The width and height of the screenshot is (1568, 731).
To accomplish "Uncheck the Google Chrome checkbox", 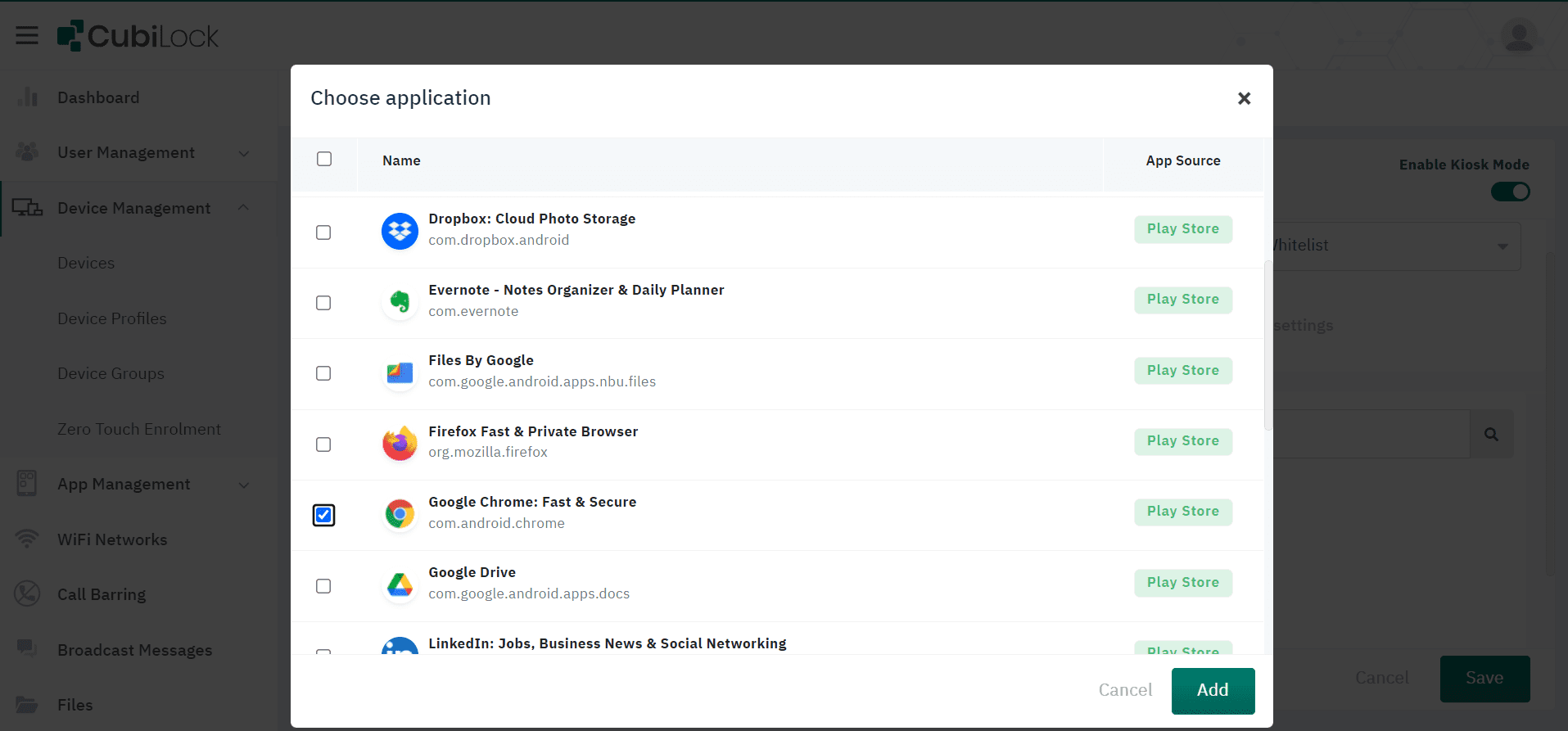I will (x=323, y=515).
